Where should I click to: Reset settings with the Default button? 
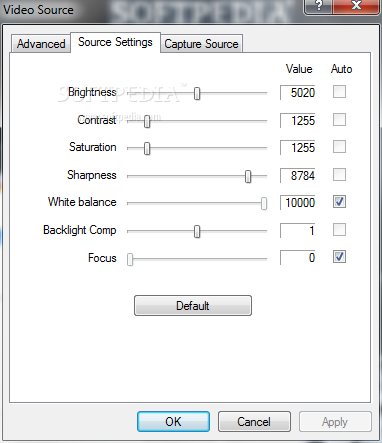pyautogui.click(x=193, y=305)
